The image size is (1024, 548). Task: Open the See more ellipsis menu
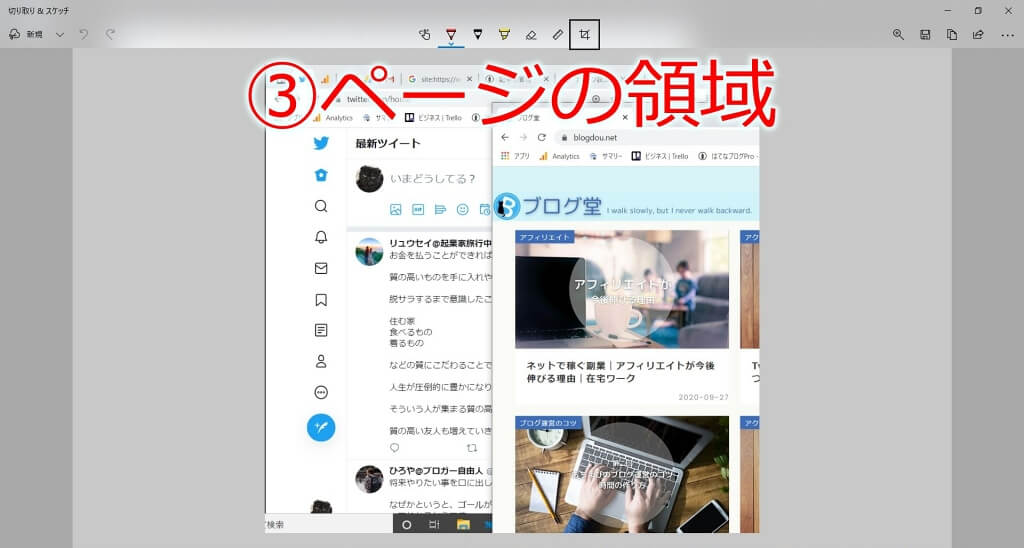1008,35
